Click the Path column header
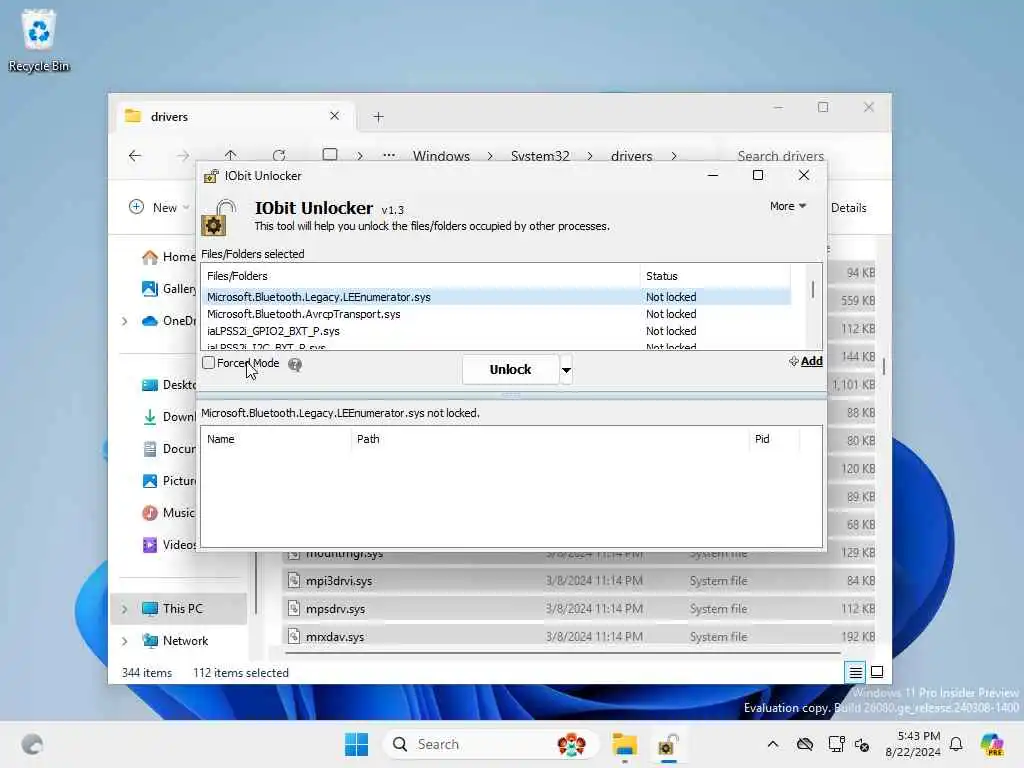 549,440
